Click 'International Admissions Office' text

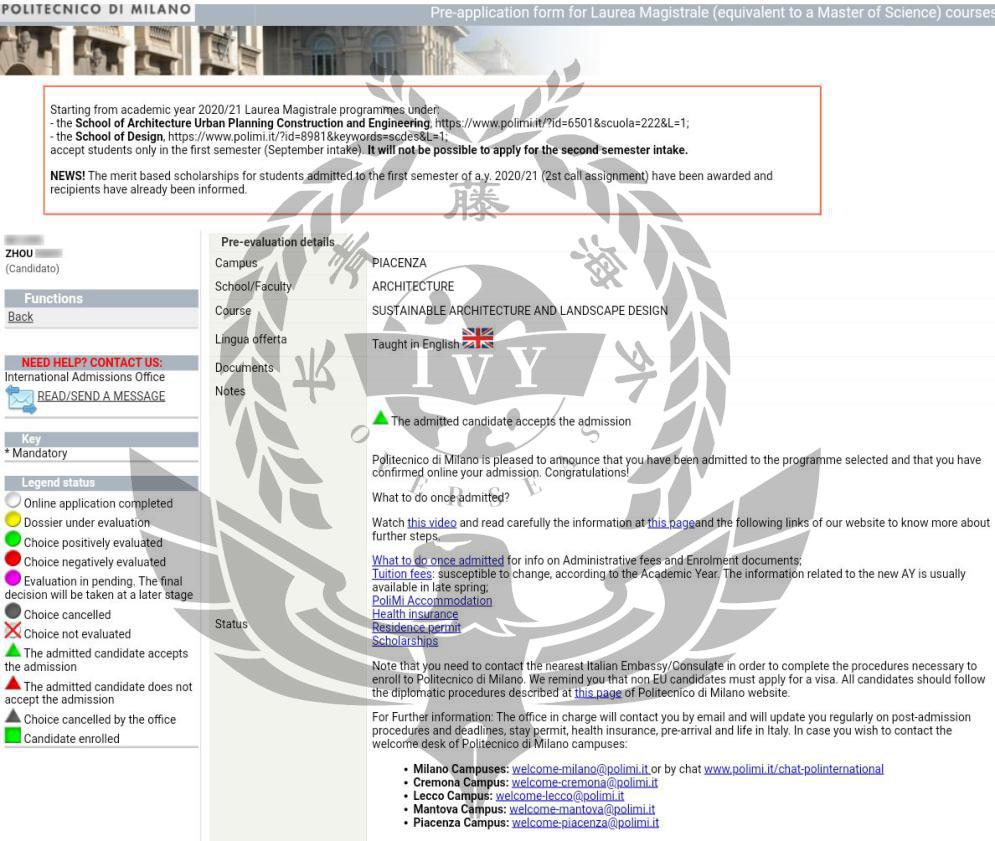(84, 376)
